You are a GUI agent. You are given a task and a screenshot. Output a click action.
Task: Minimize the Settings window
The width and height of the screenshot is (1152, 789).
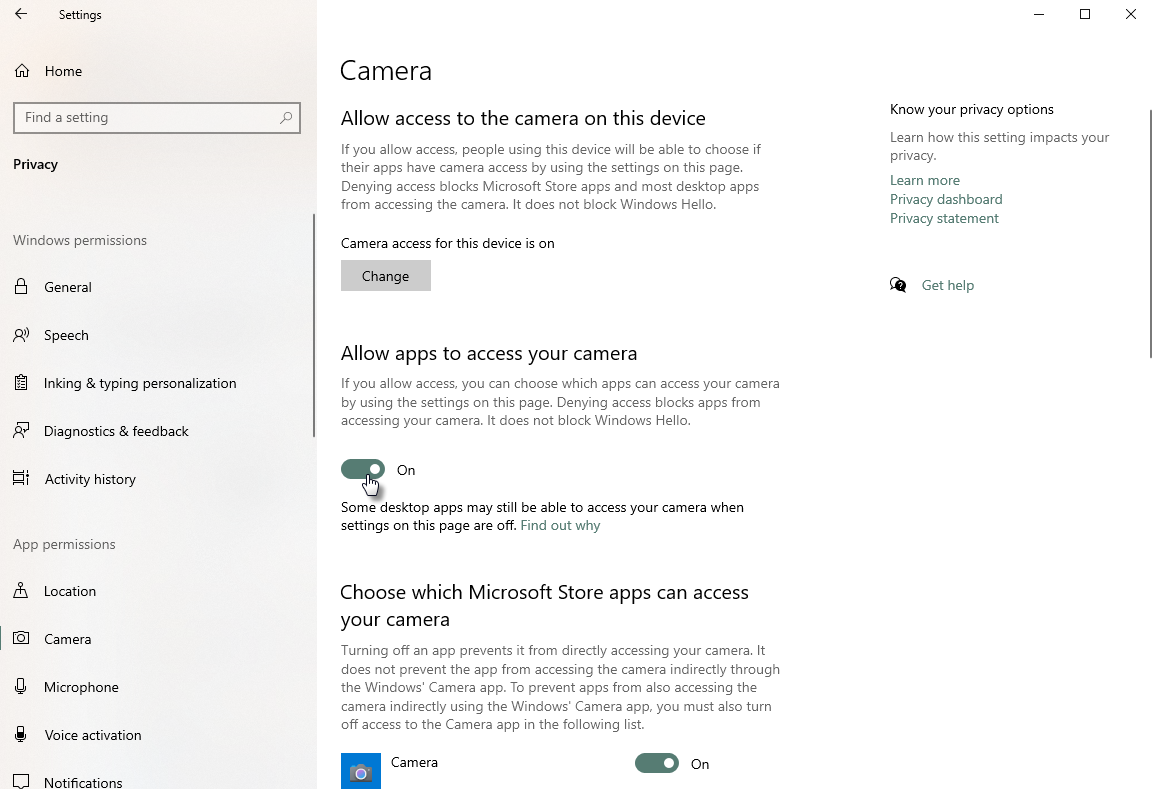pyautogui.click(x=1039, y=14)
